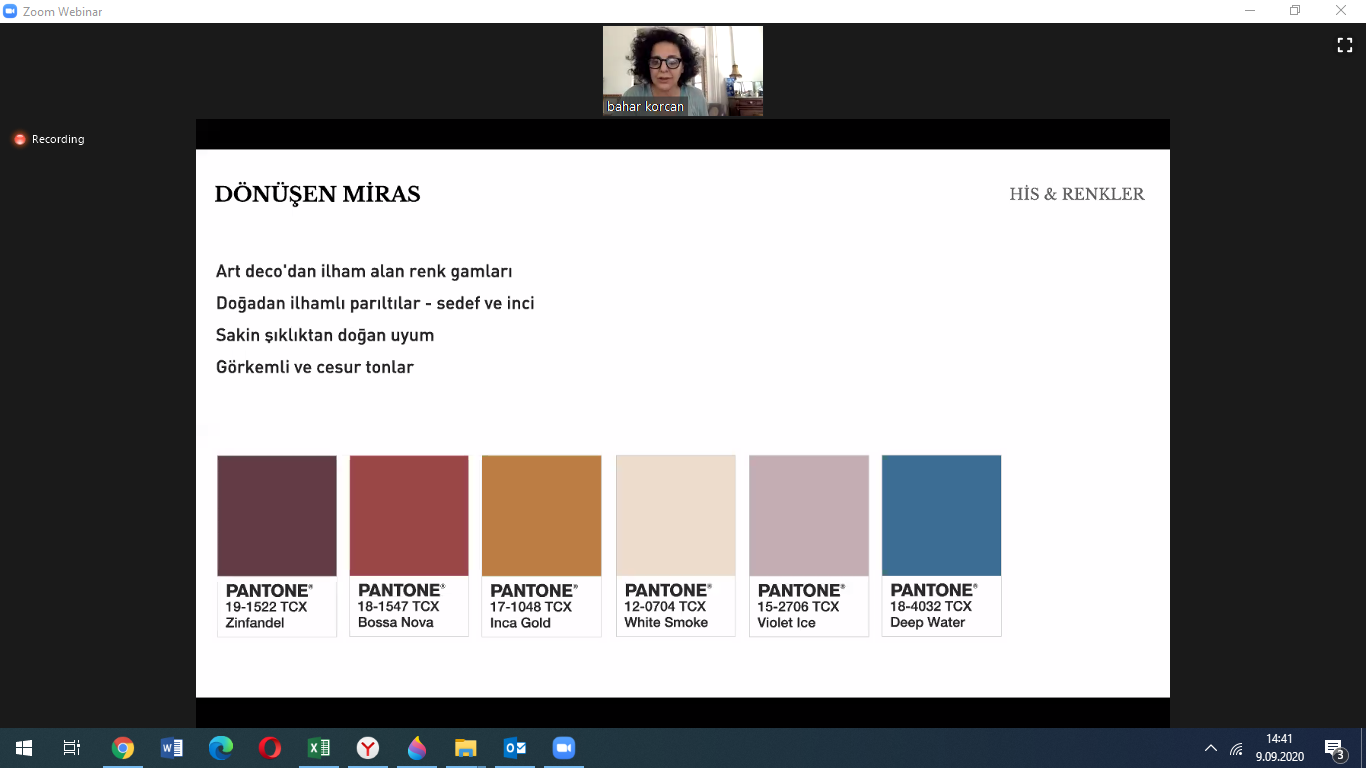Click the HİS & RENKLER heading

point(1077,194)
